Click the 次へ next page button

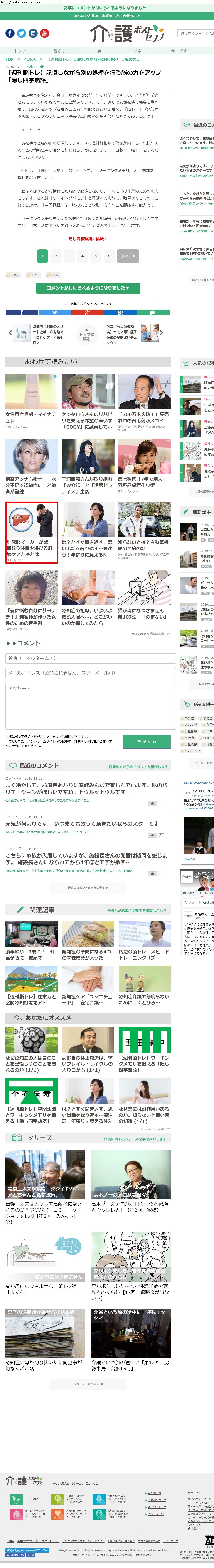[x=127, y=256]
